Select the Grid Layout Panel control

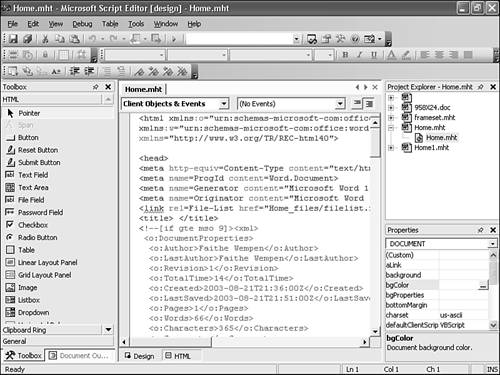pos(58,275)
